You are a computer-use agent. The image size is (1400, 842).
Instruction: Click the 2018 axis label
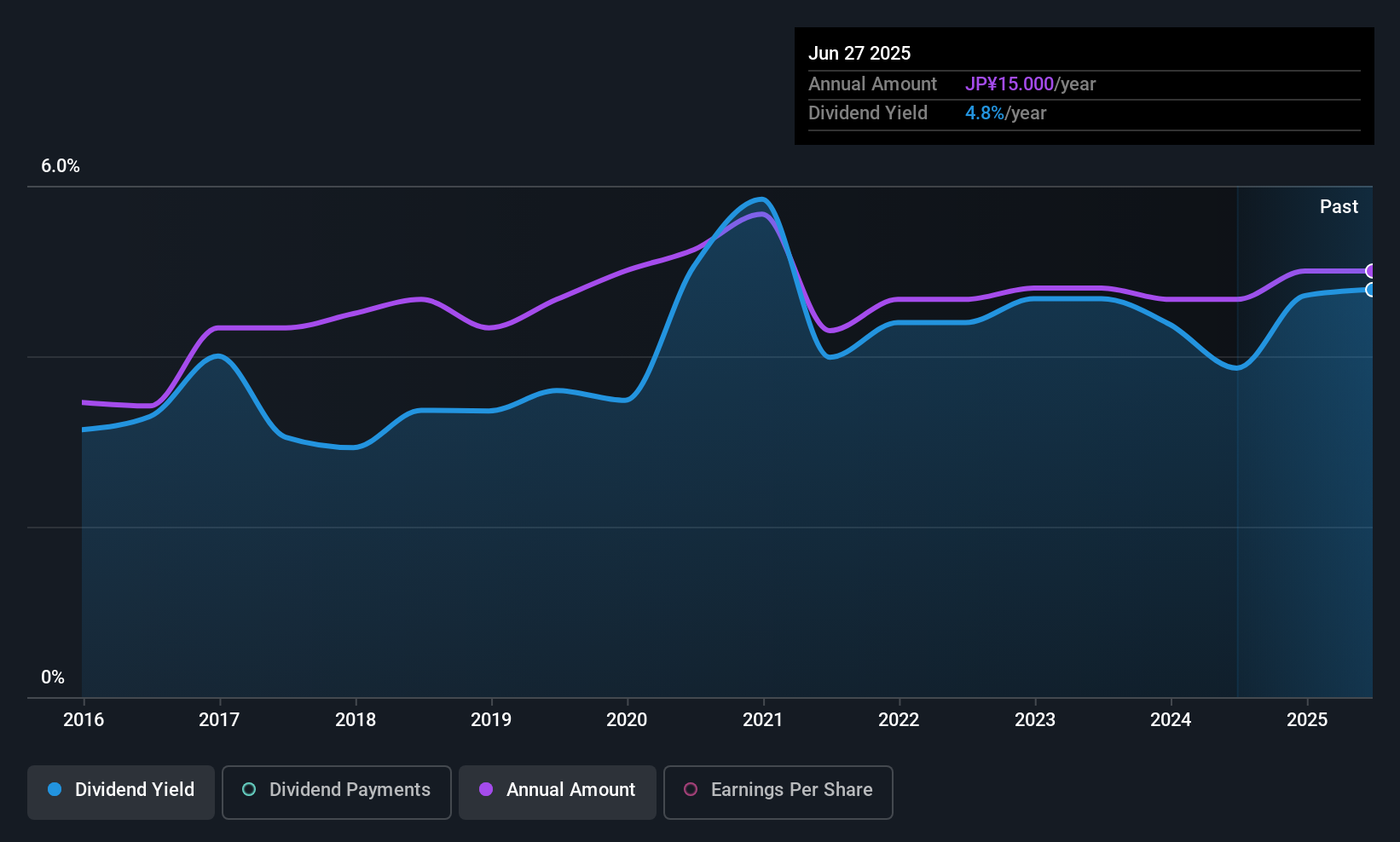[356, 719]
